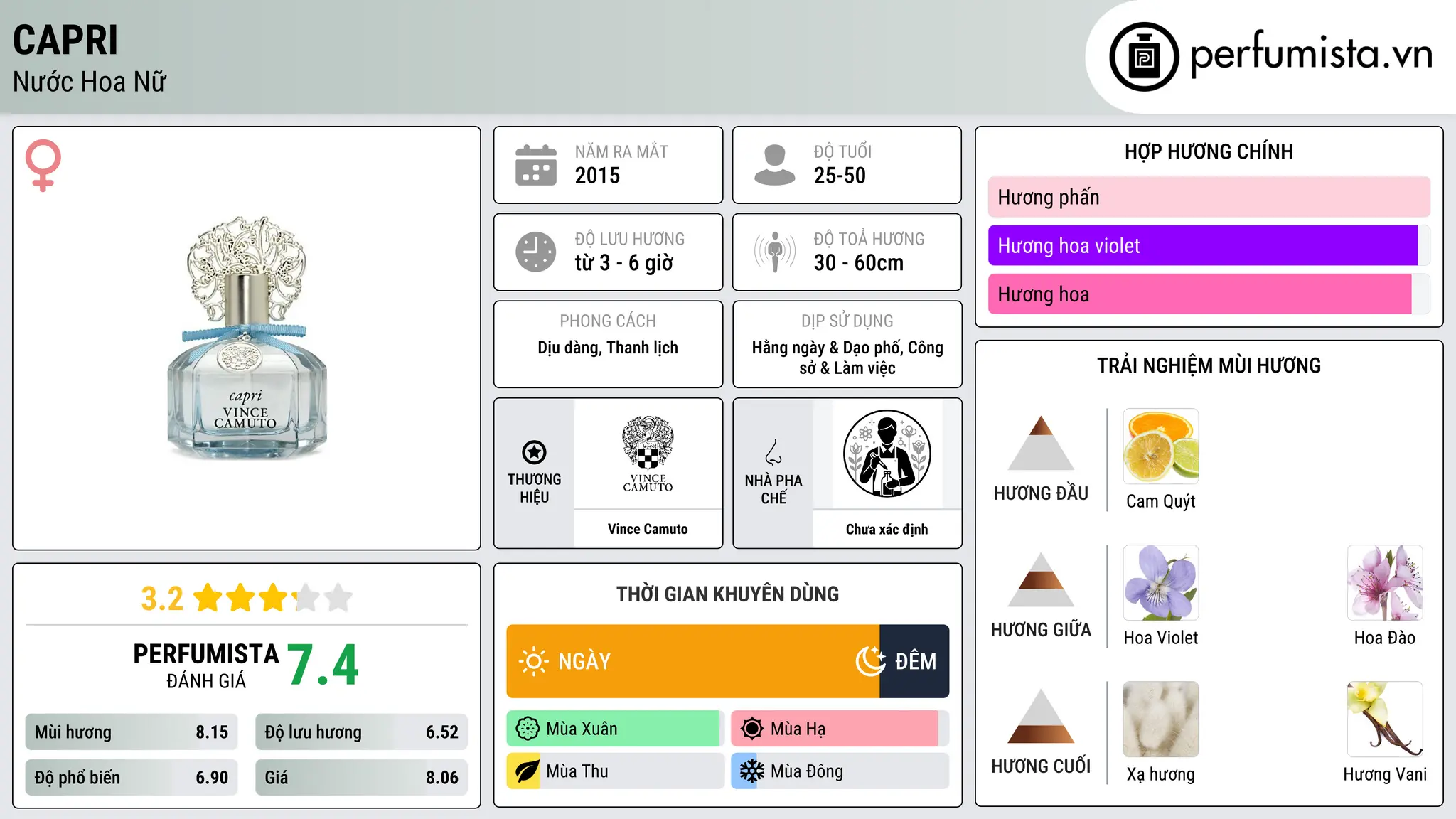
Task: Click the orange Ngày daytime bar
Action: tap(693, 661)
